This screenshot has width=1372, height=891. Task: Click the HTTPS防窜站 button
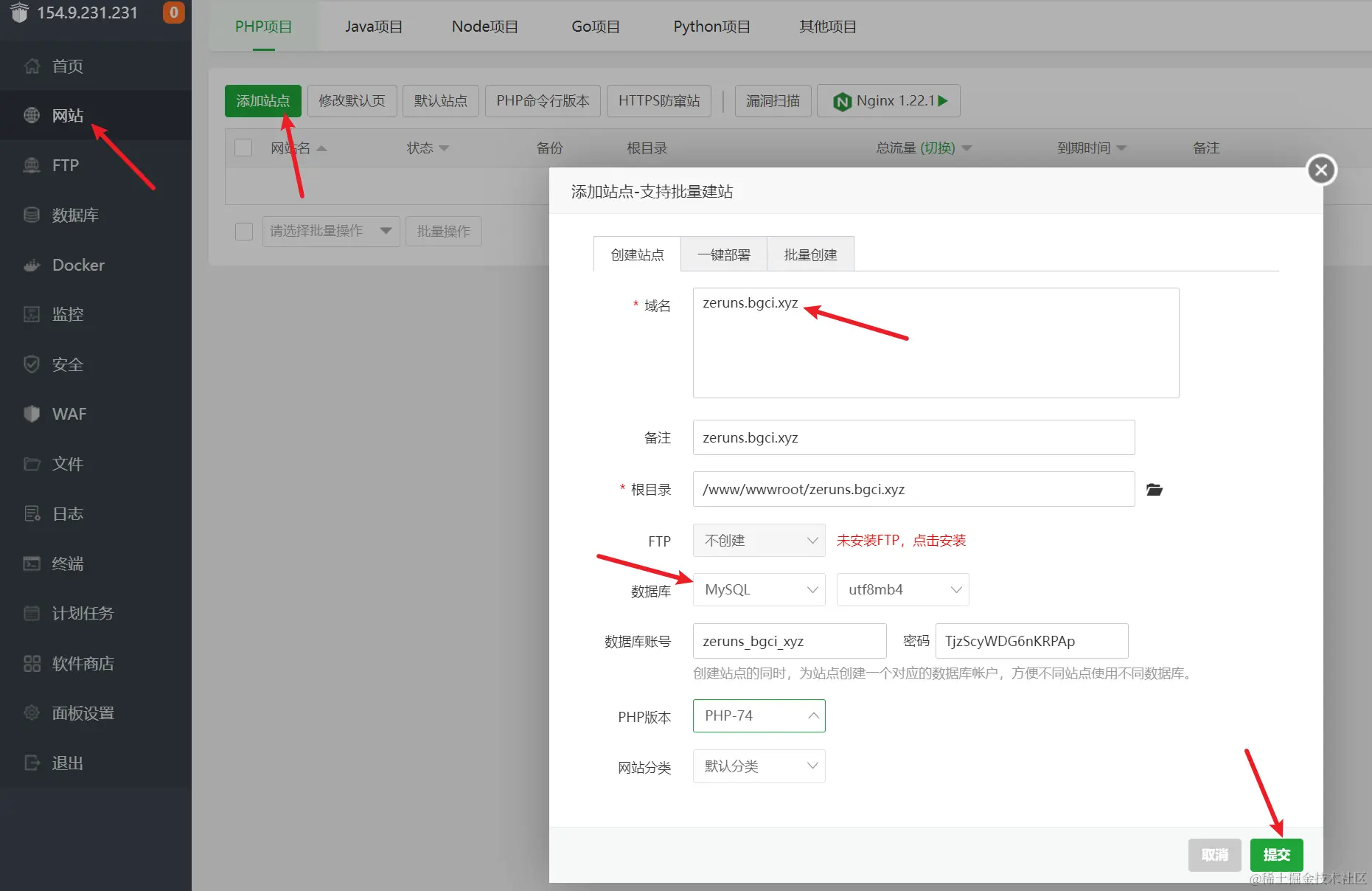coord(659,101)
